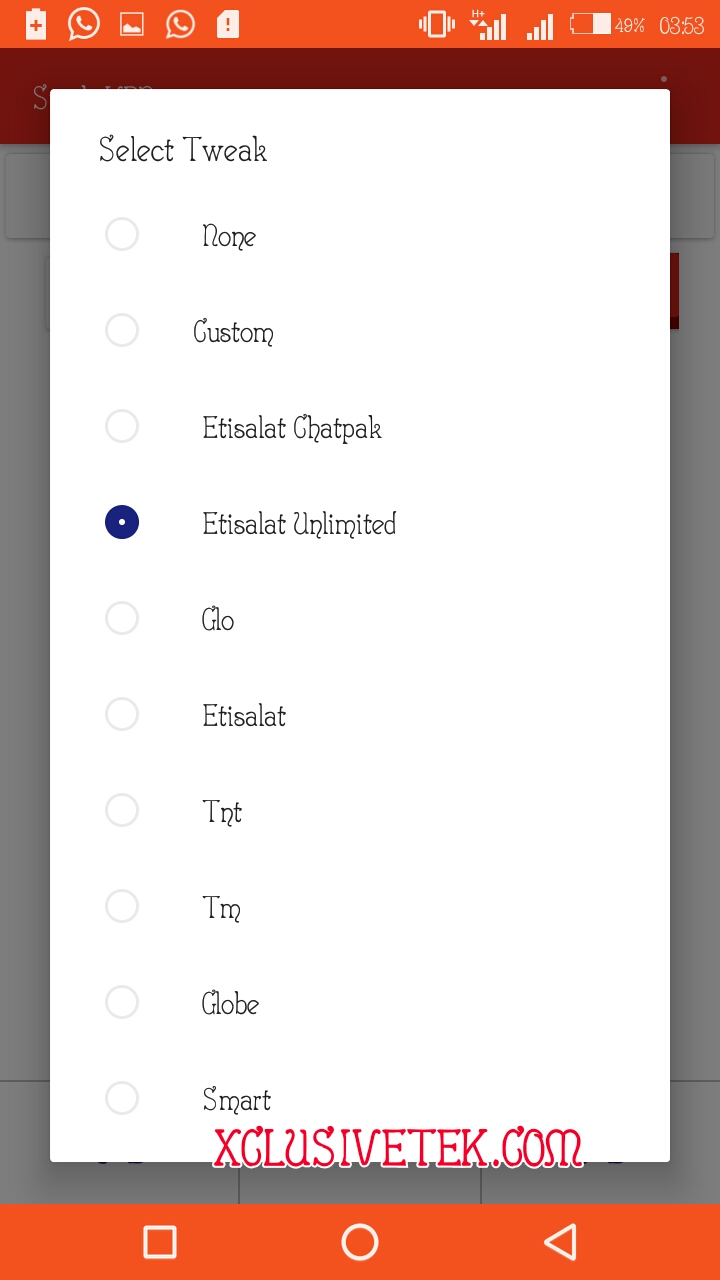This screenshot has width=720, height=1280.
Task: Select the plain Etisalat radio button
Action: (122, 715)
